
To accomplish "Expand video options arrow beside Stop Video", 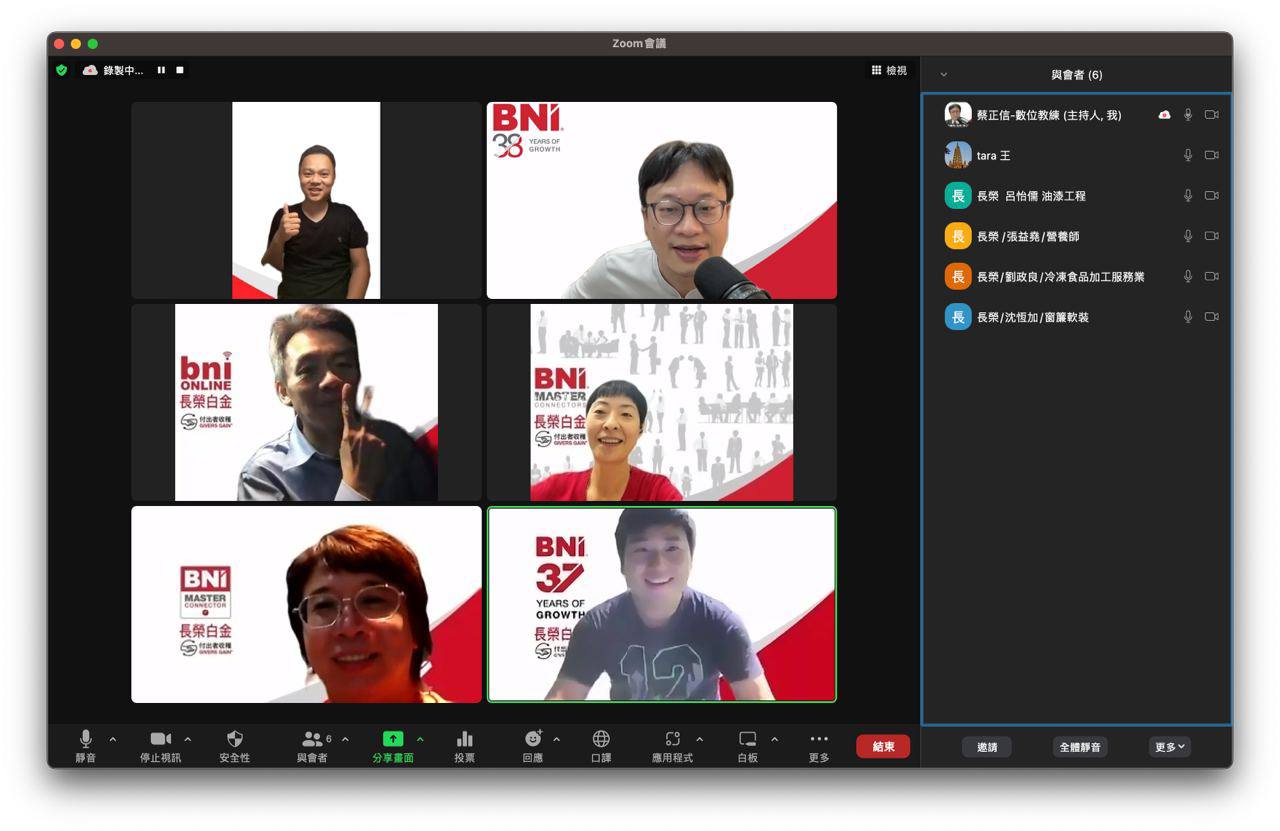I will (x=187, y=739).
